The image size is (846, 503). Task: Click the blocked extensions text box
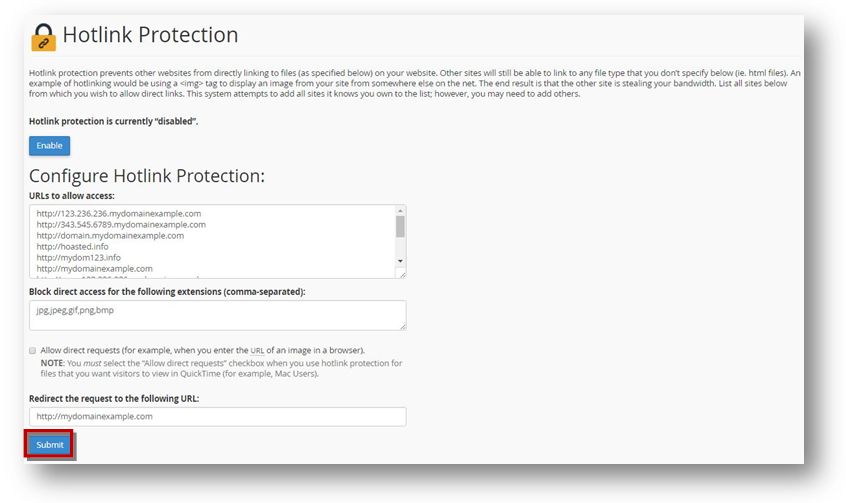(x=217, y=315)
